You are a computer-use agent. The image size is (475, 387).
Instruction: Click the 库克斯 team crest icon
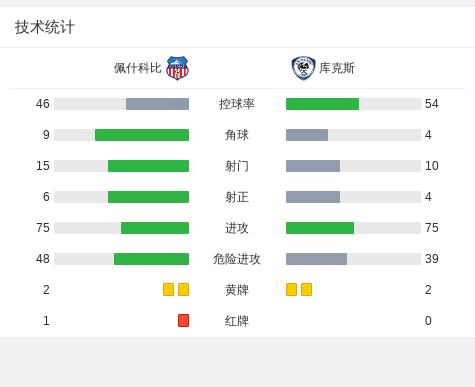click(303, 68)
